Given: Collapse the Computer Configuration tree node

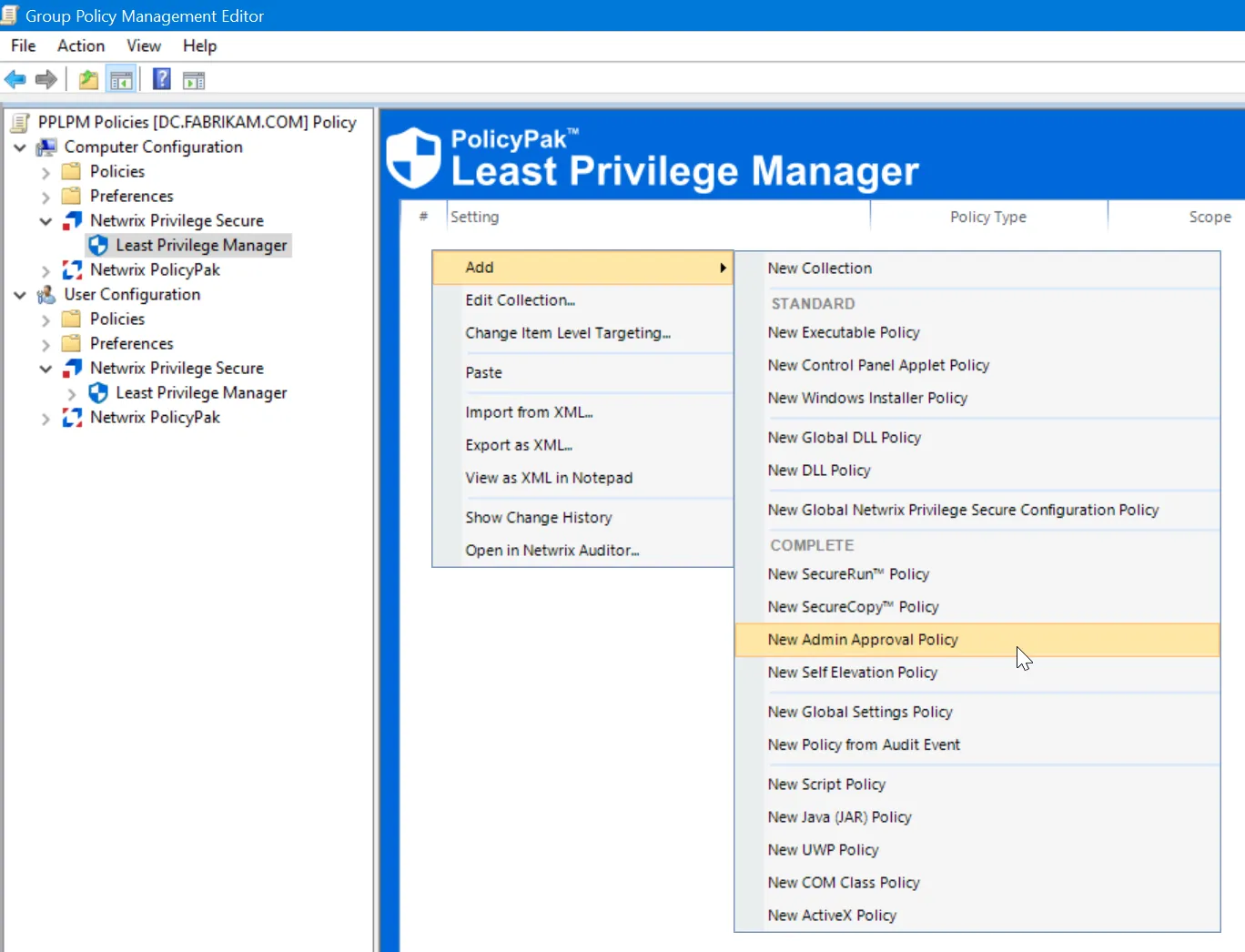Looking at the screenshot, I should 19,147.
